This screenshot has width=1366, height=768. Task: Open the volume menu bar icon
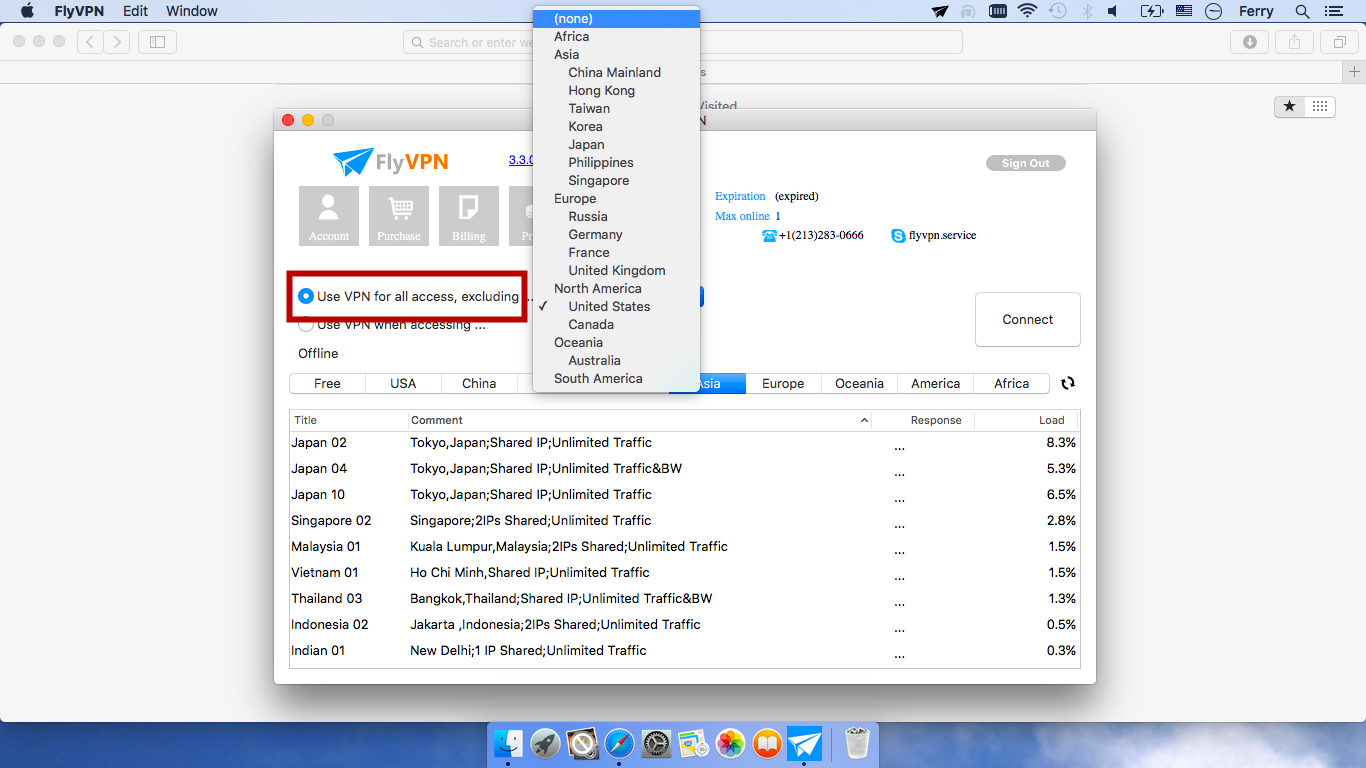1113,11
